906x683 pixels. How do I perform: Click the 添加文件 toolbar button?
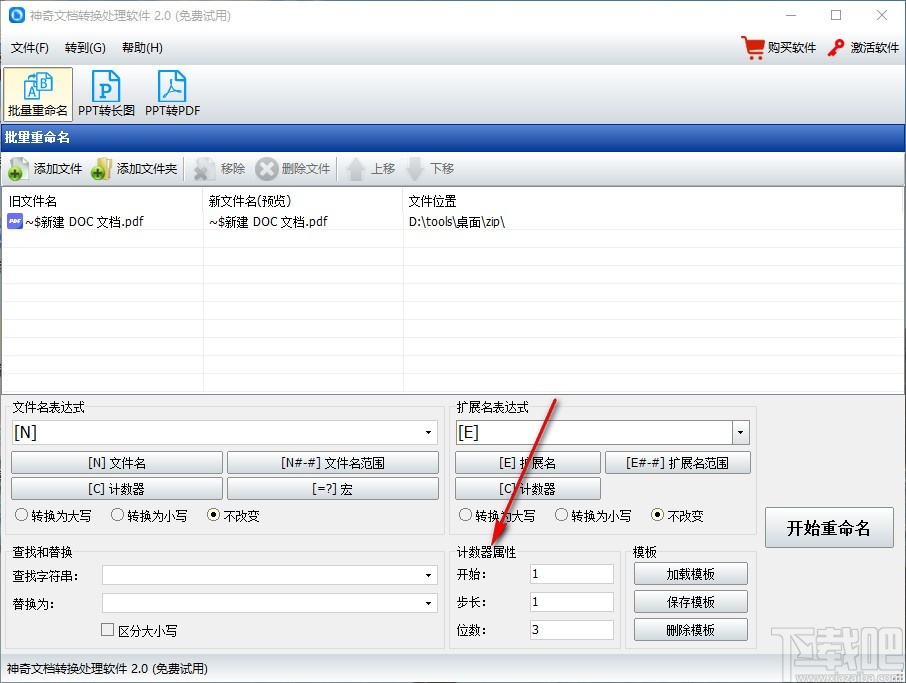[46, 169]
